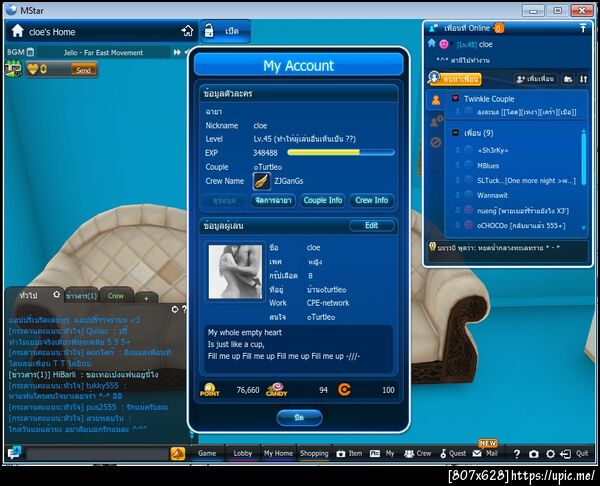
Task: Open settings gear in bottom bar
Action: 550,454
